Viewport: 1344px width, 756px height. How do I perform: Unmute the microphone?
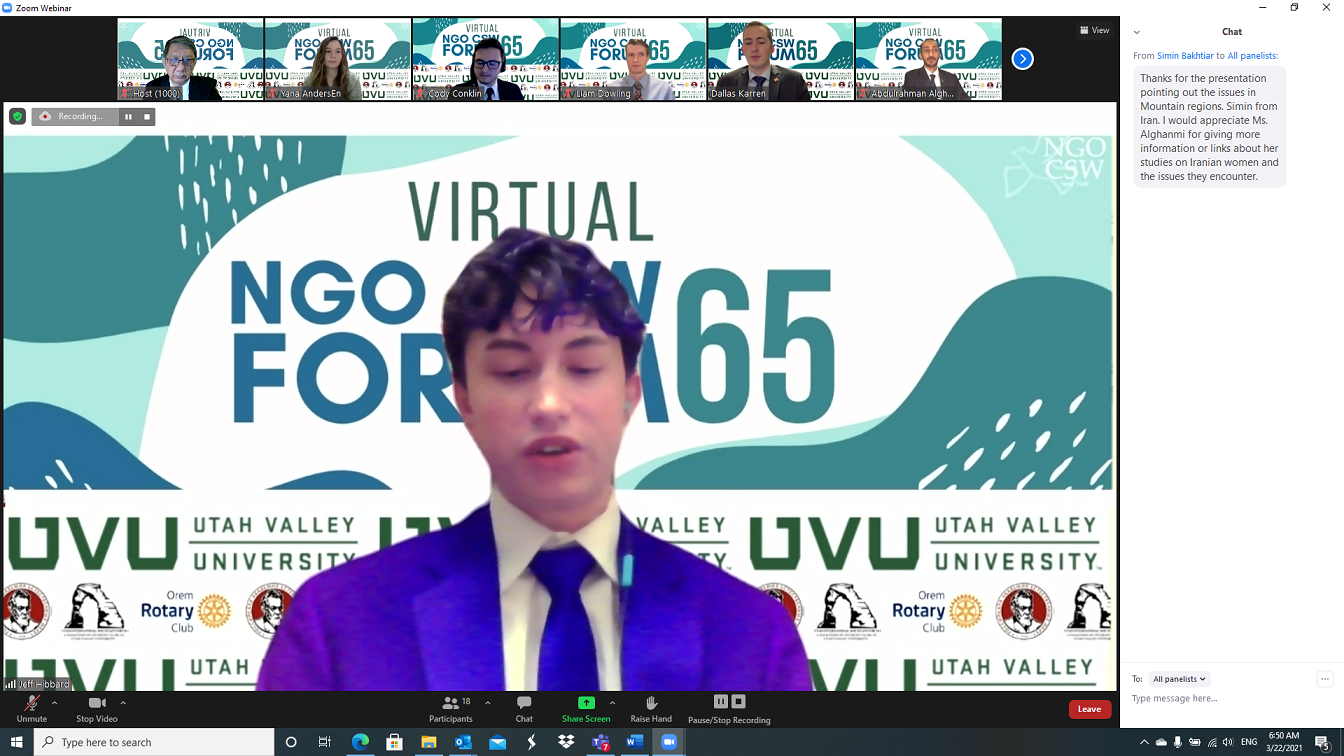(31, 708)
